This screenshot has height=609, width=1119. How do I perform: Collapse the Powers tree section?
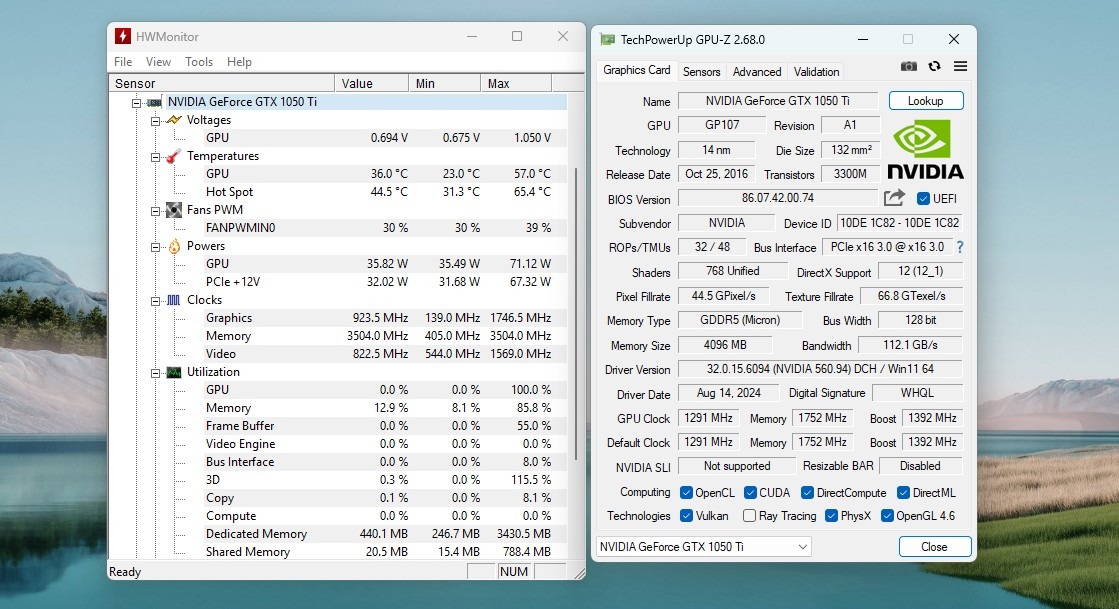click(155, 246)
